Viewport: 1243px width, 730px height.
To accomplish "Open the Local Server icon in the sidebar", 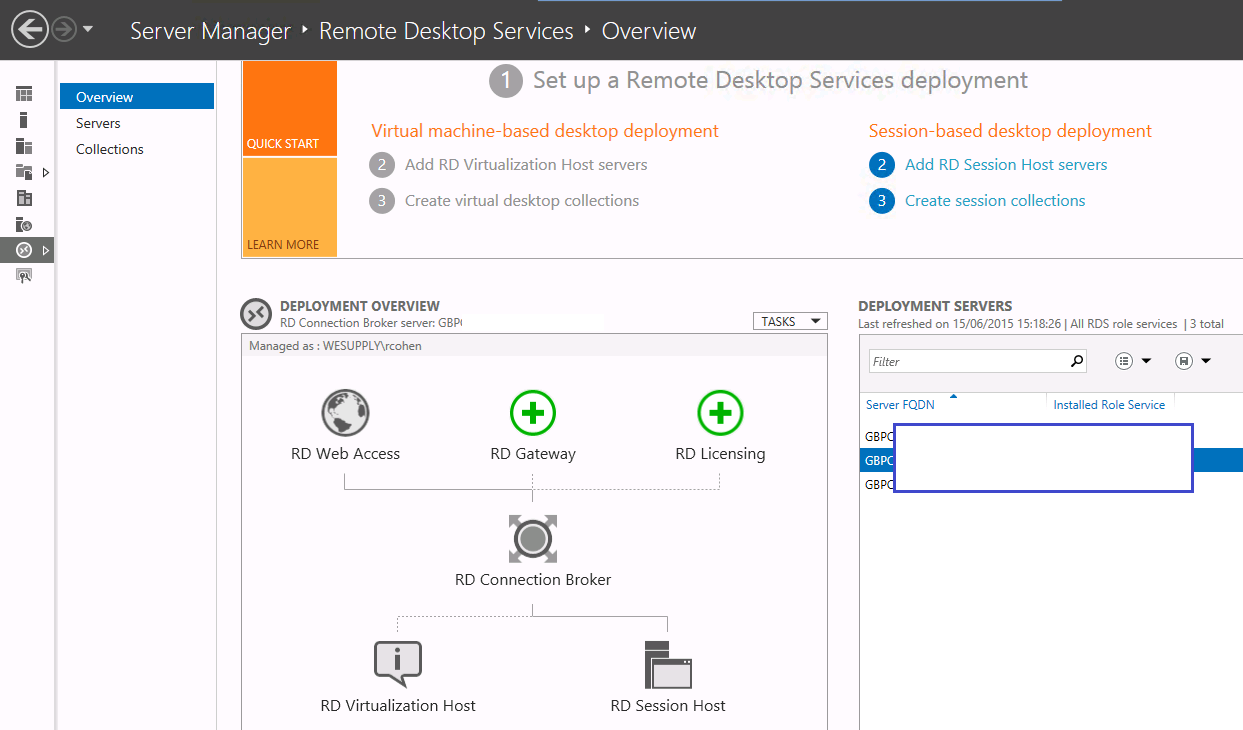I will coord(24,120).
